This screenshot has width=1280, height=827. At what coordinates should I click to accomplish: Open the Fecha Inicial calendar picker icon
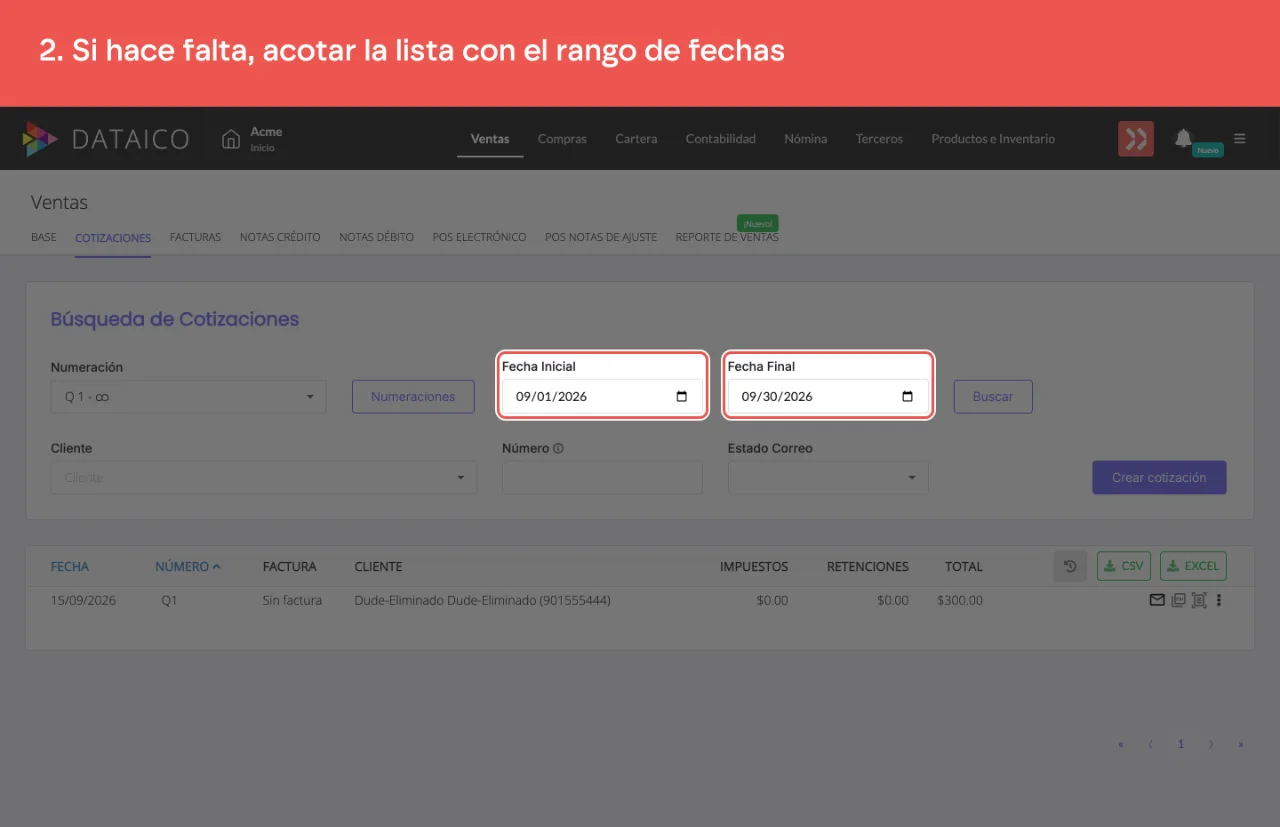tap(682, 397)
